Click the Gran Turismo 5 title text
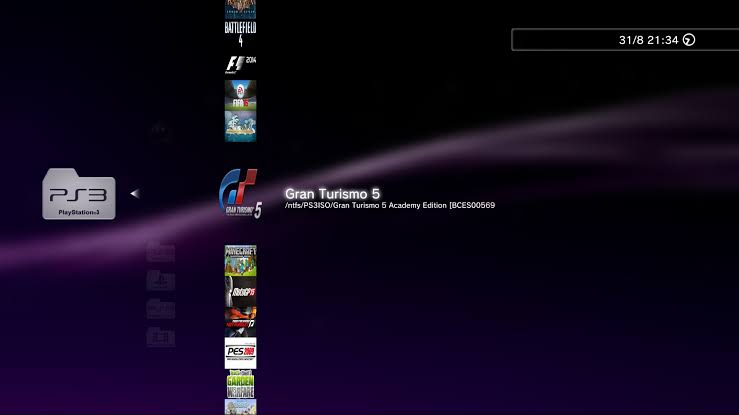Image resolution: width=739 pixels, height=415 pixels. 332,194
